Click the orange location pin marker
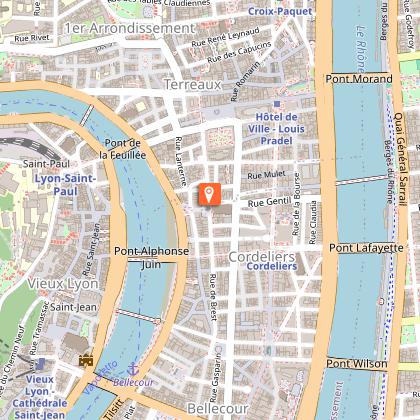The image size is (420, 420). pos(209,194)
